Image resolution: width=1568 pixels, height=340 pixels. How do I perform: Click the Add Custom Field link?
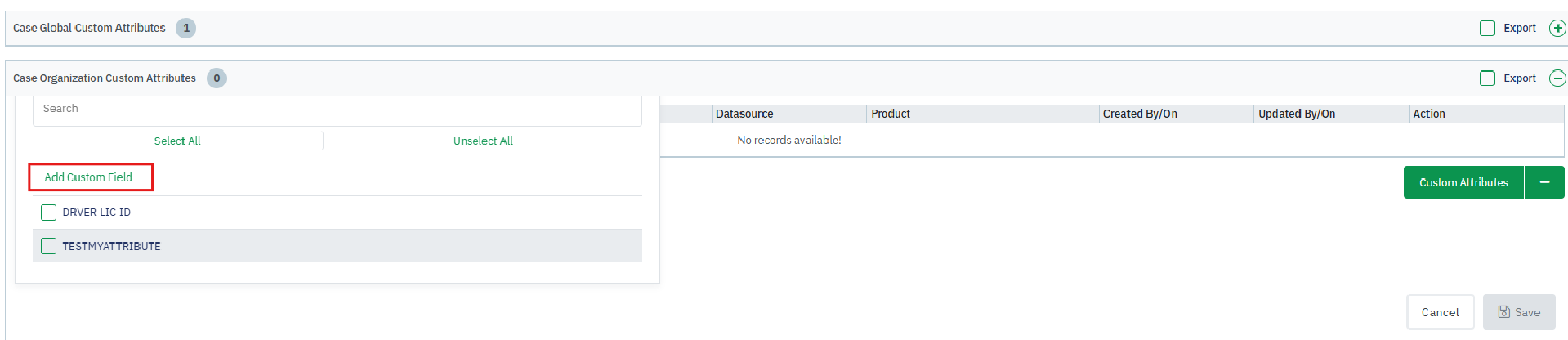[x=88, y=177]
